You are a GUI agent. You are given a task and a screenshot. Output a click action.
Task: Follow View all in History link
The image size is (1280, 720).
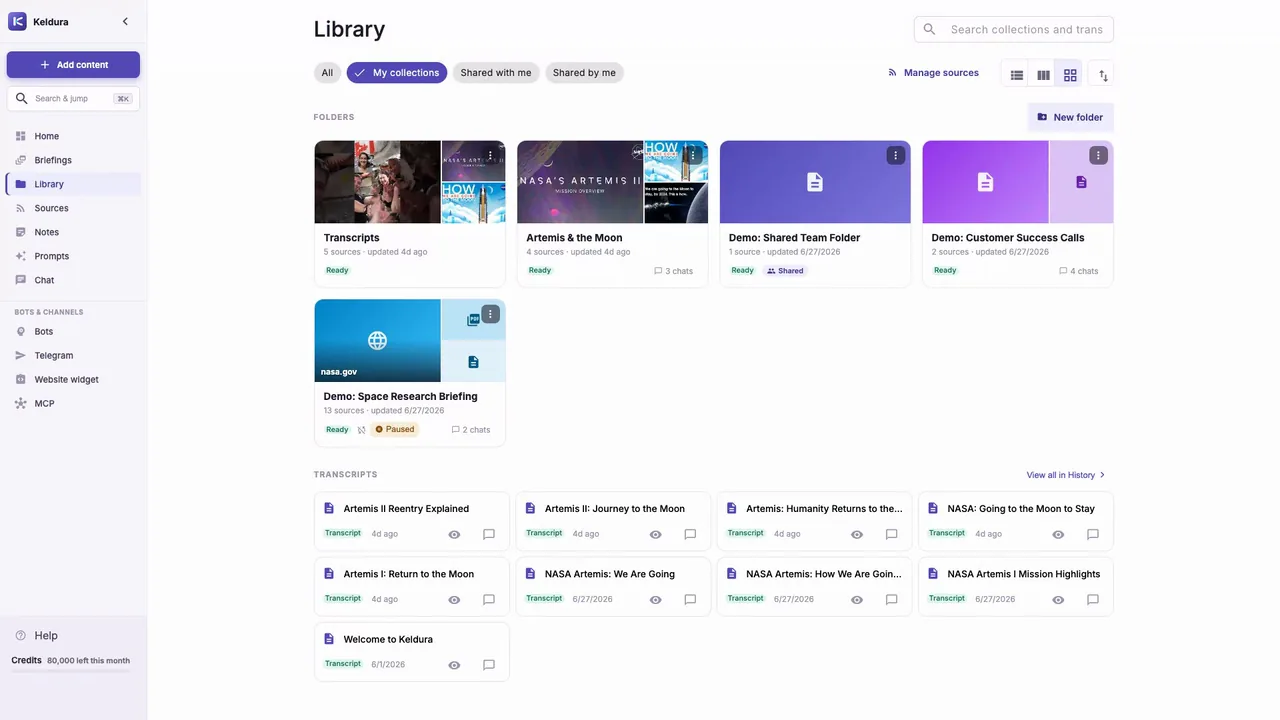point(1066,475)
